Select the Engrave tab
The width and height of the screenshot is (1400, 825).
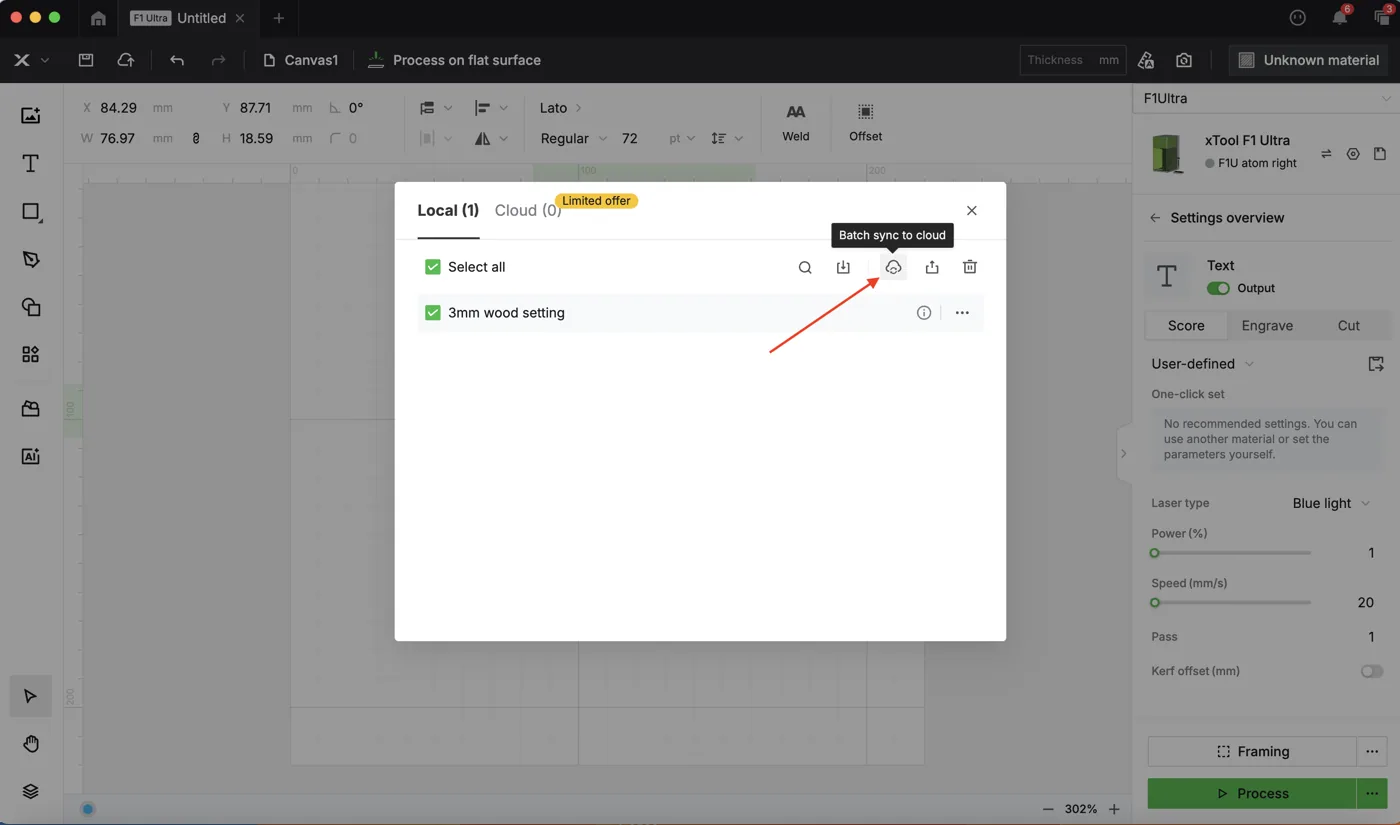point(1267,325)
